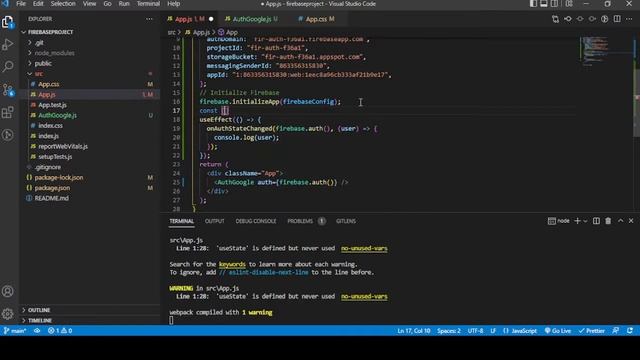This screenshot has width=640, height=360.
Task: Open the Source Control view
Action: pyautogui.click(x=7, y=89)
